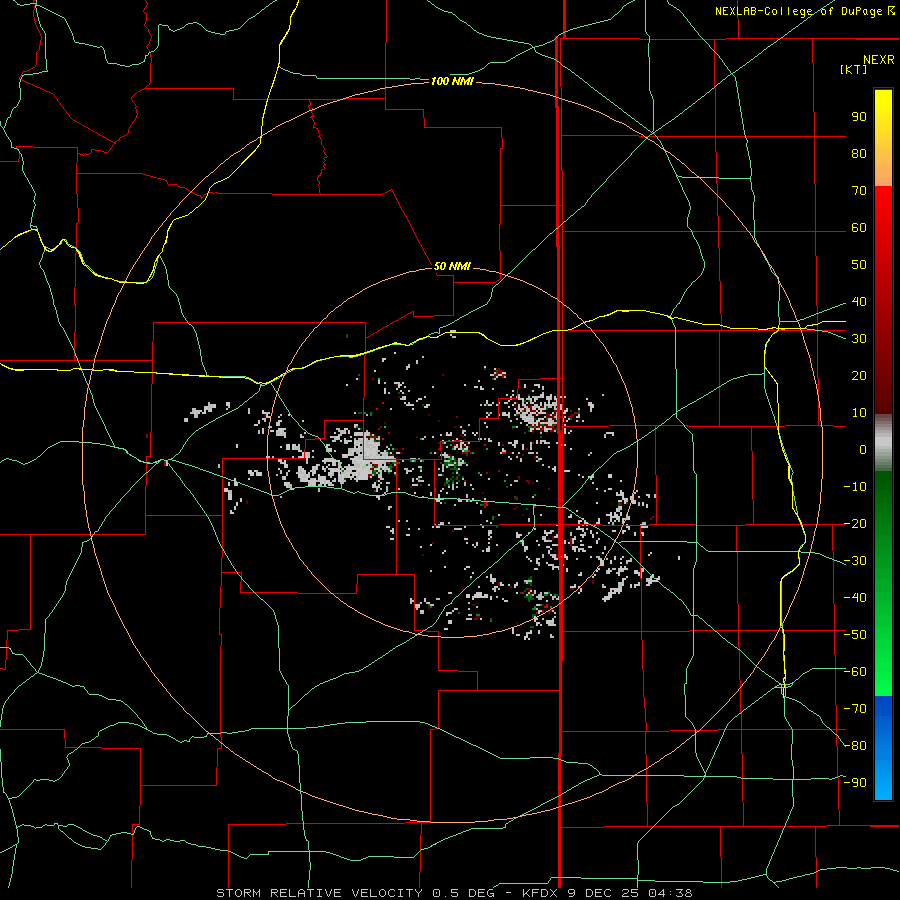Click the 50 value on velocity scale
Screen dimensions: 900x900
click(x=859, y=265)
